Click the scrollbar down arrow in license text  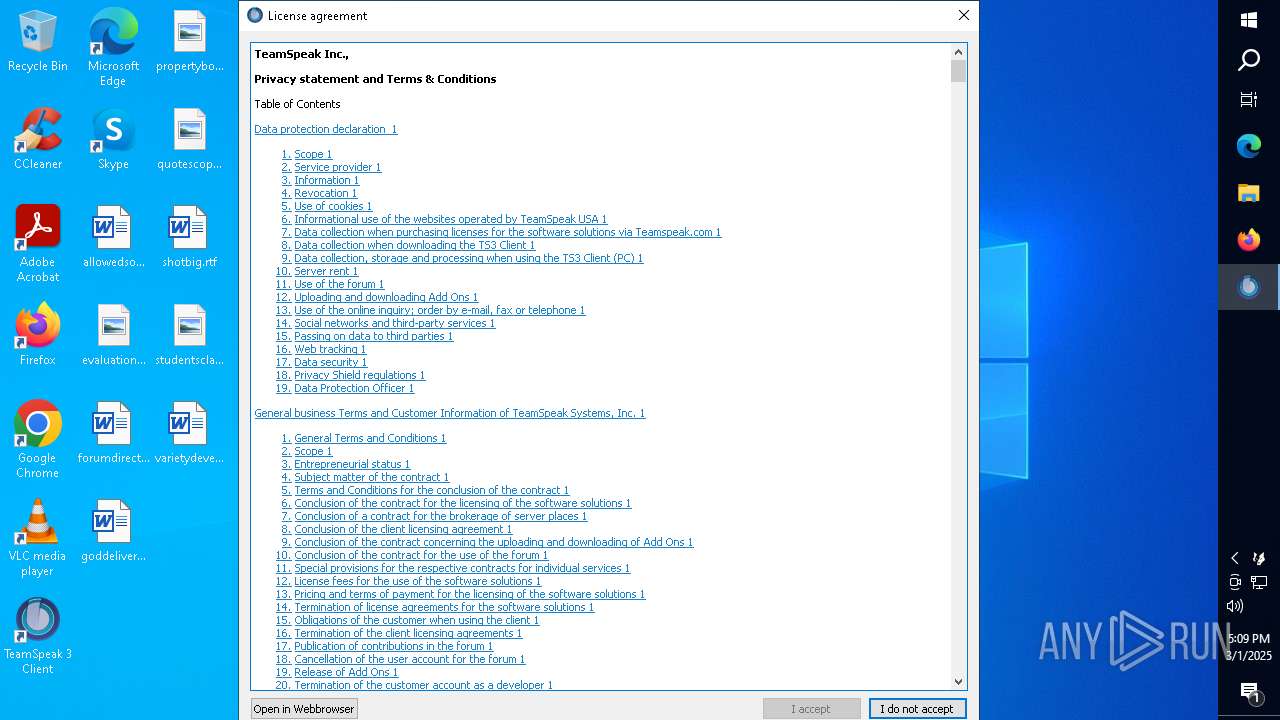click(958, 681)
